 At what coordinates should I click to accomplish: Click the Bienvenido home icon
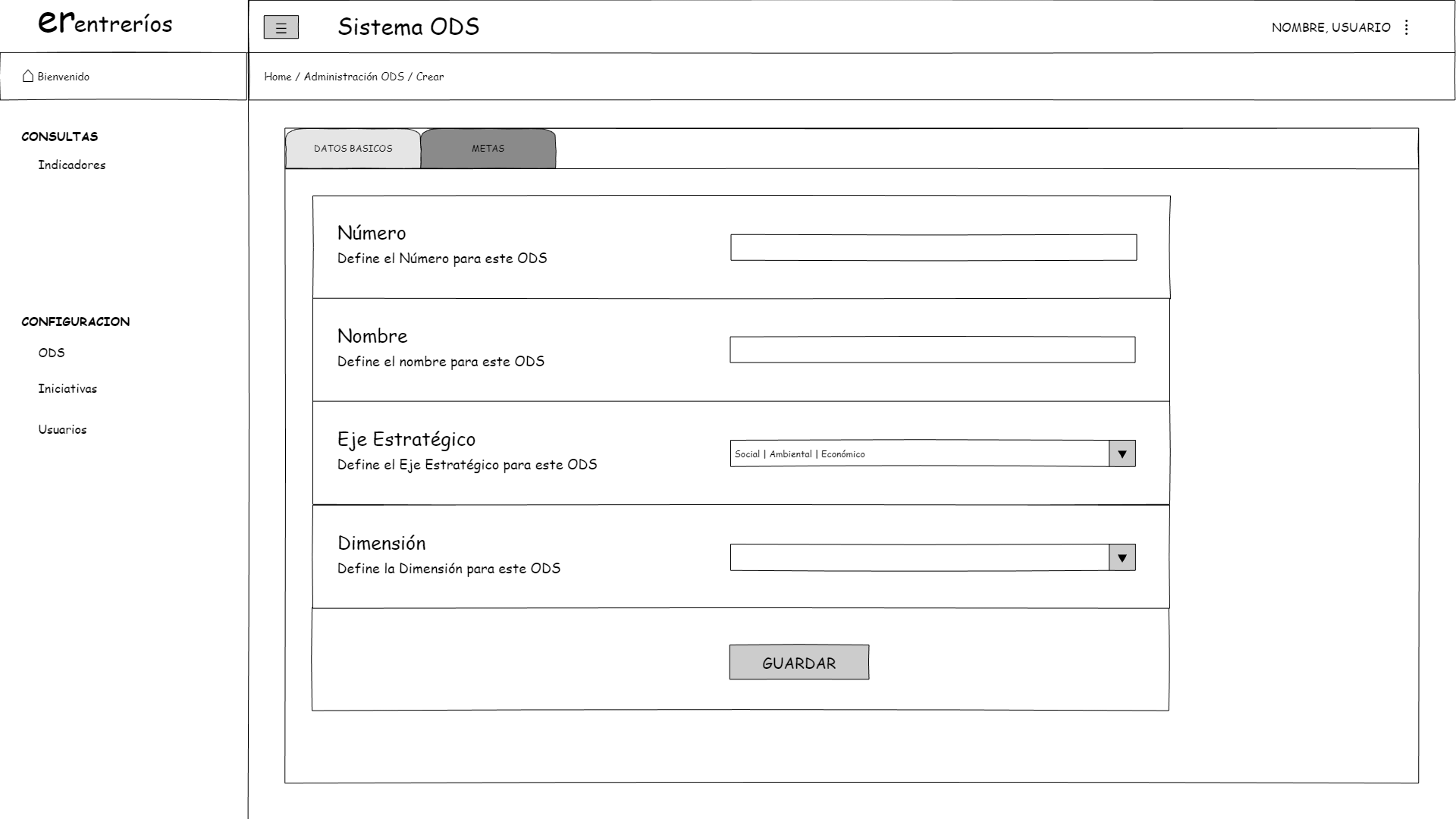point(29,76)
